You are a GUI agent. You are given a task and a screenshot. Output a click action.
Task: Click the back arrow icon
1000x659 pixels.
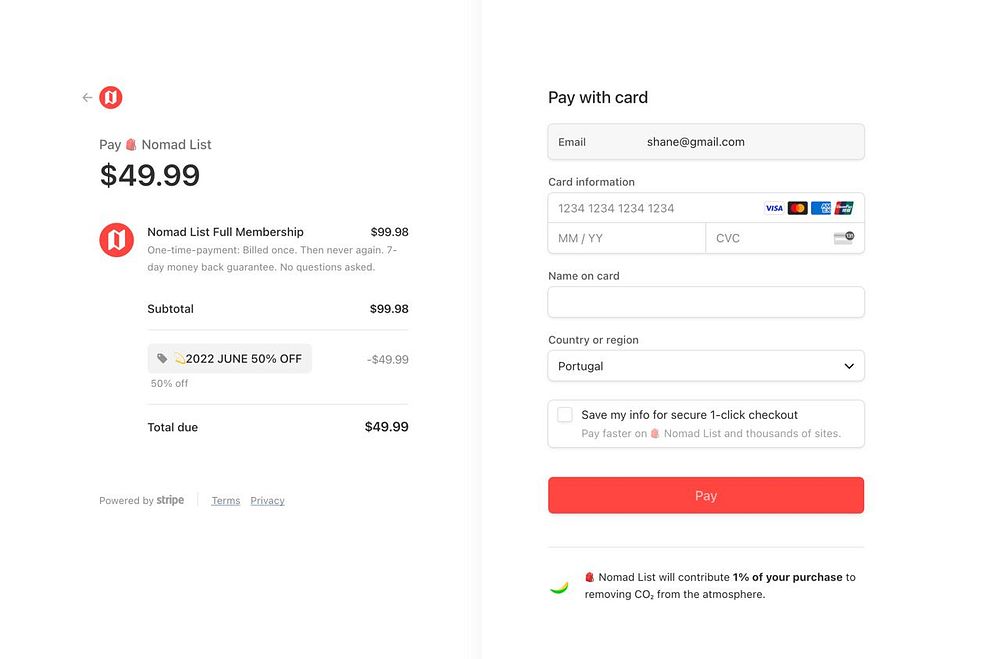click(87, 98)
